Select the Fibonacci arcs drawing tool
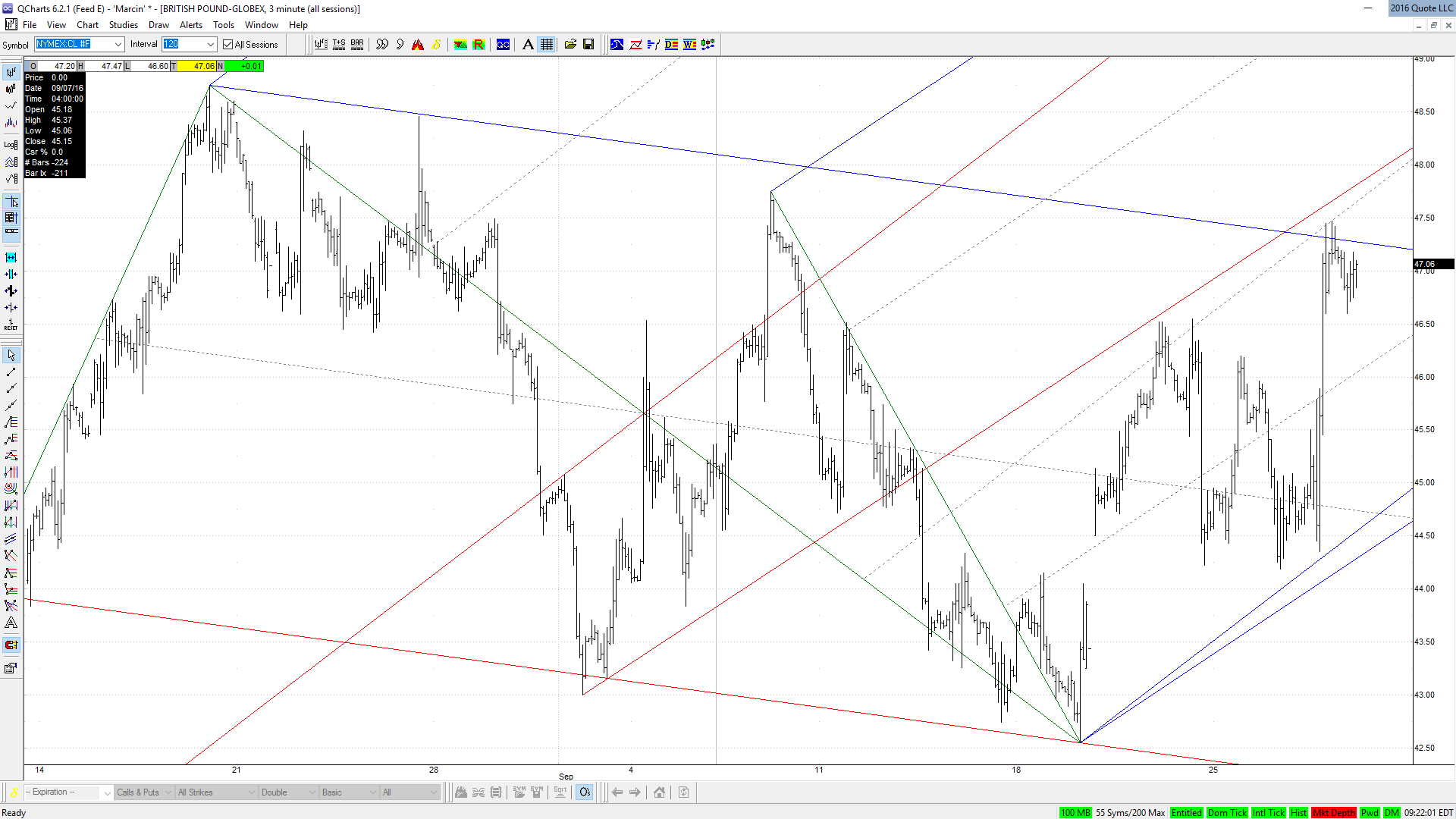1456x819 pixels. tap(11, 488)
